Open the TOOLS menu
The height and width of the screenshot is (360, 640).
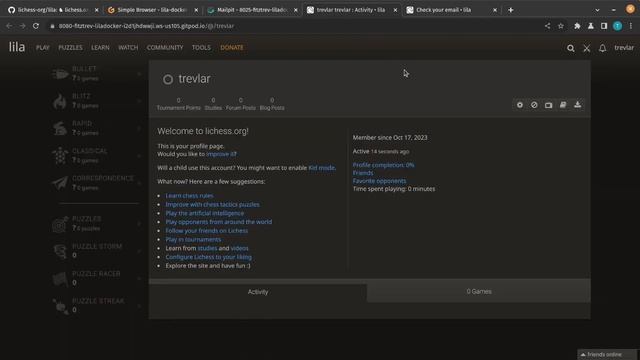[201, 48]
